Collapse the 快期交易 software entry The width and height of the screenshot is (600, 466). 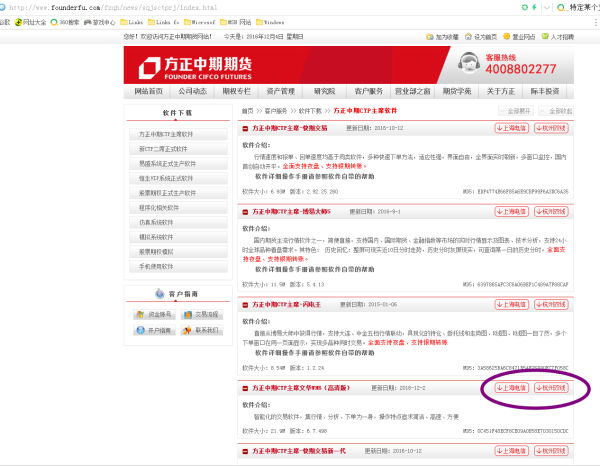click(x=246, y=129)
